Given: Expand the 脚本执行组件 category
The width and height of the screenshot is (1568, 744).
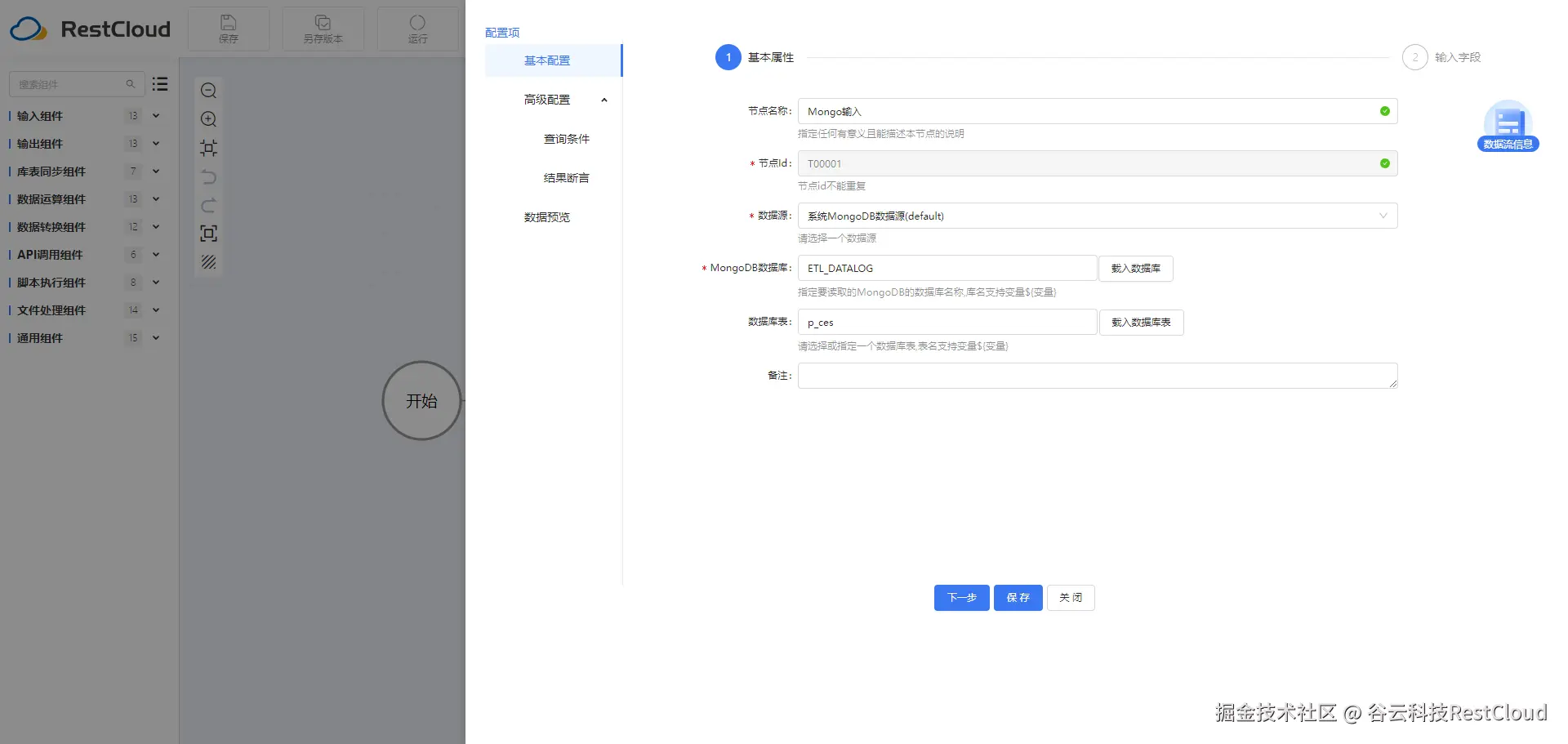Looking at the screenshot, I should [x=156, y=283].
